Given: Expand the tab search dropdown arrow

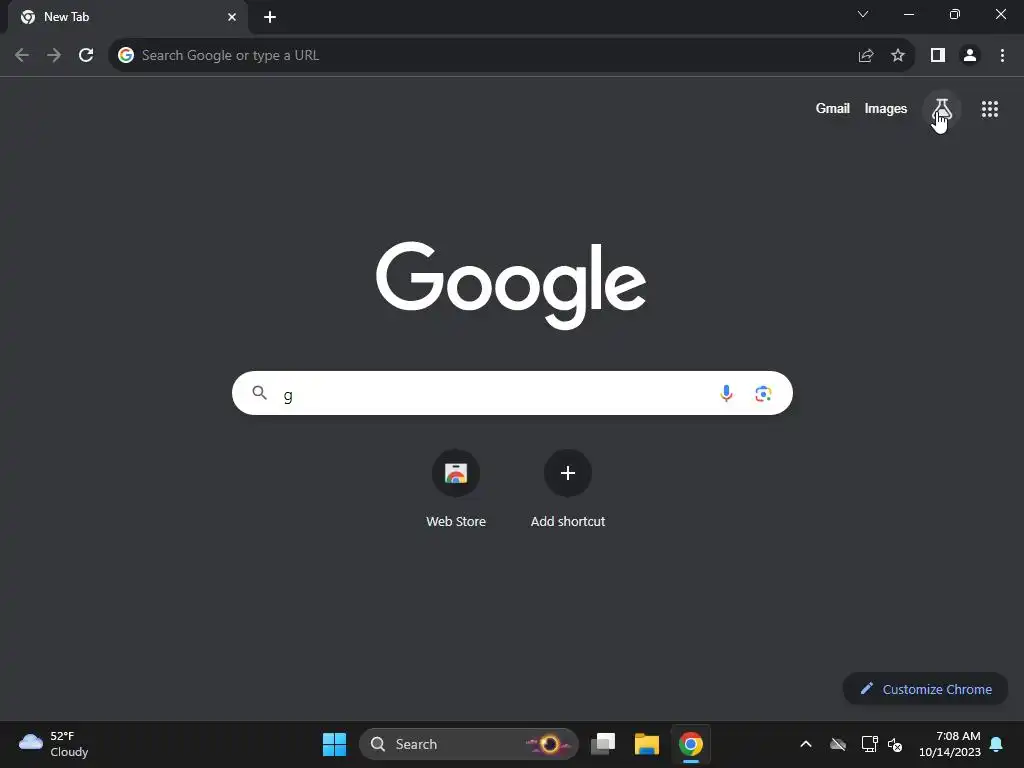Looking at the screenshot, I should [x=863, y=14].
